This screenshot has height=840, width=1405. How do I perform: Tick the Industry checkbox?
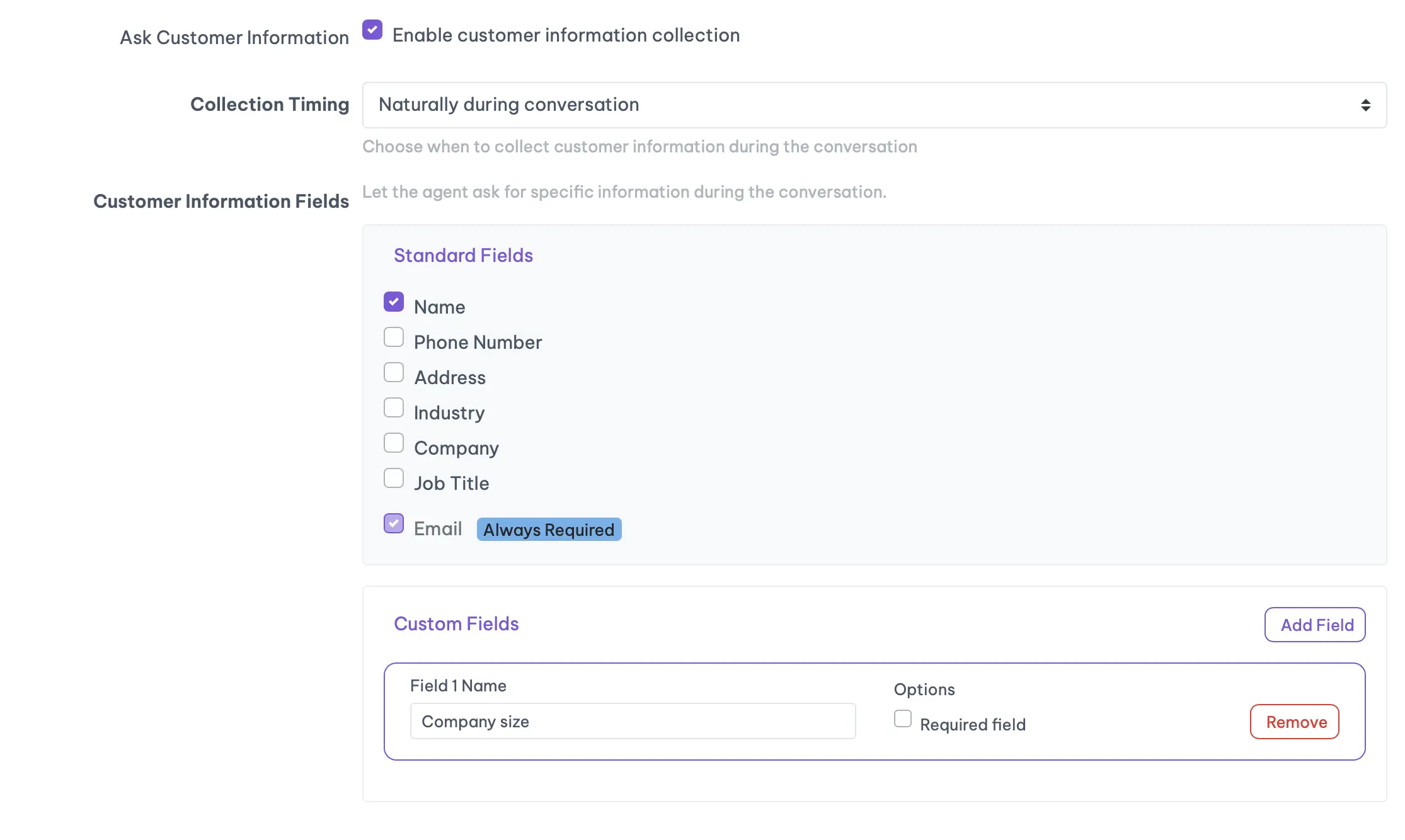coord(394,408)
